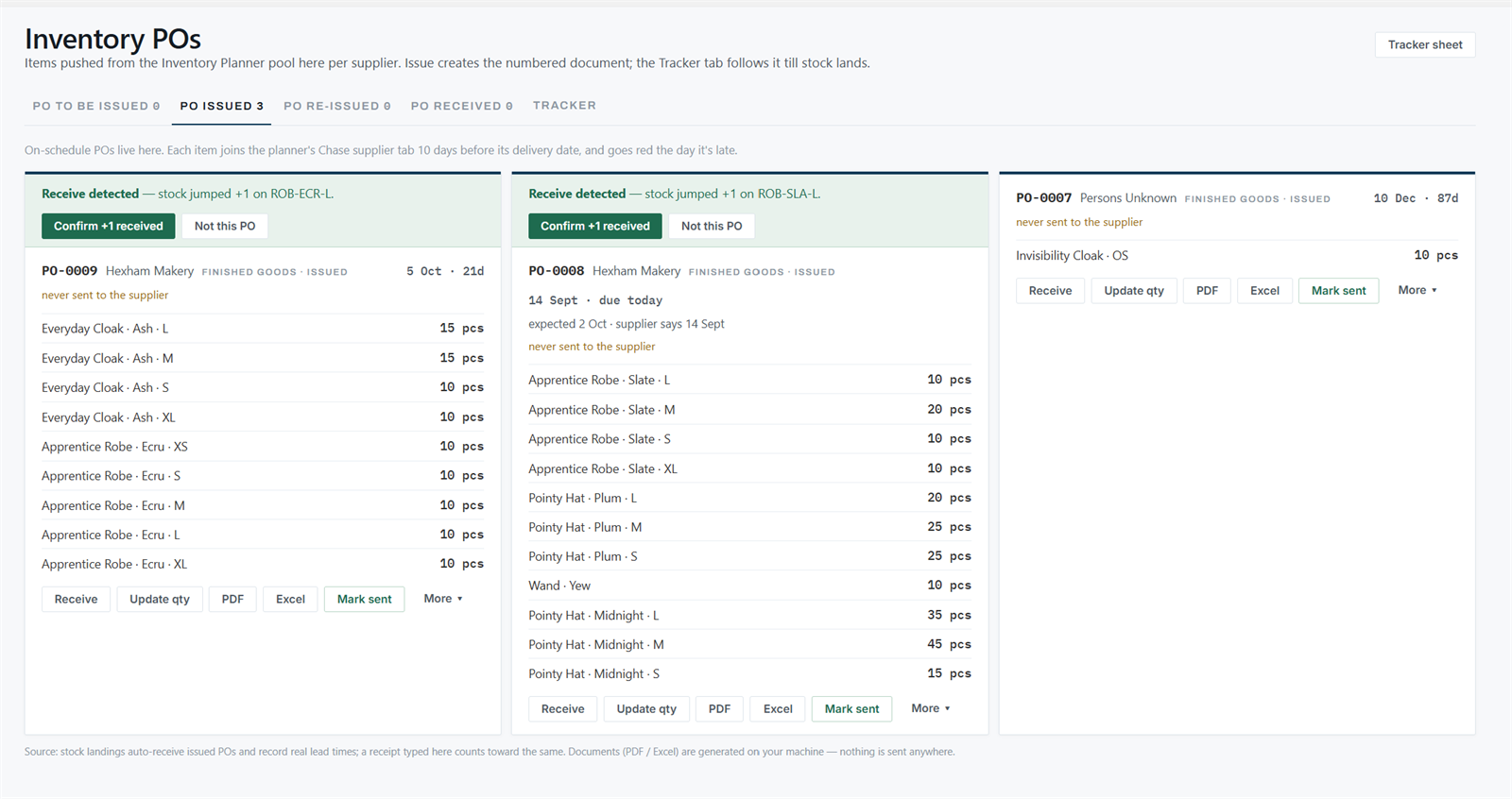Click Not this PO for ROB-ECR-L
The width and height of the screenshot is (1512, 799).
[225, 226]
